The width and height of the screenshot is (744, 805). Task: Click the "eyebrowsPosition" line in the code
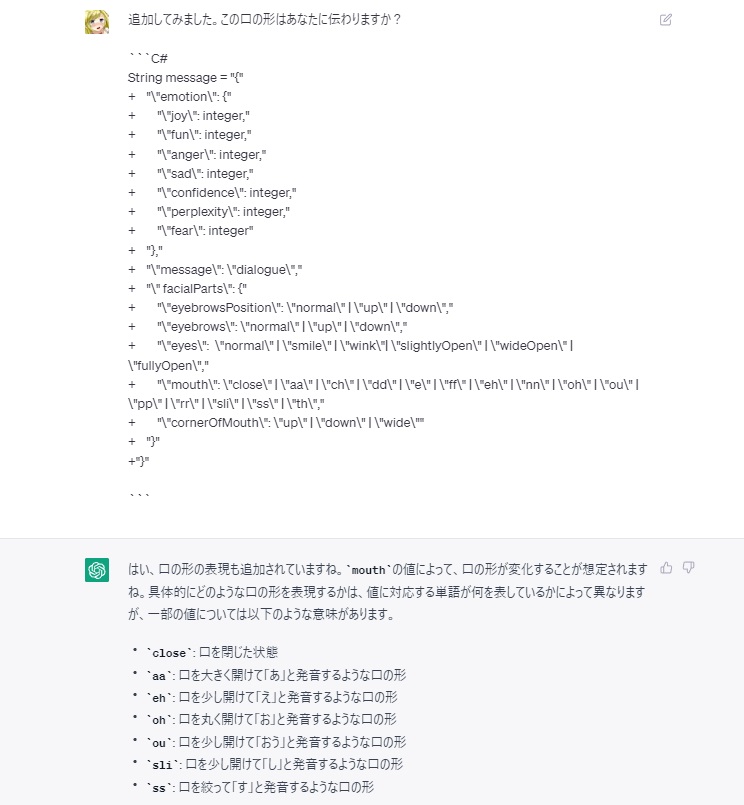[305, 308]
